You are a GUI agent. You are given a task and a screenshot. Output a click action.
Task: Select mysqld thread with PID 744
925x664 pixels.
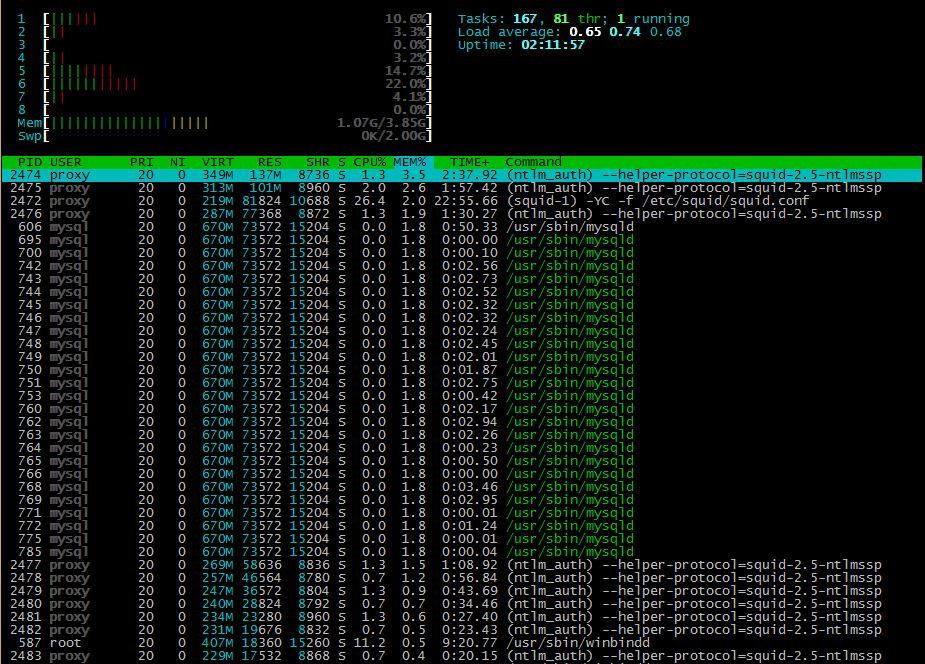coord(462,292)
